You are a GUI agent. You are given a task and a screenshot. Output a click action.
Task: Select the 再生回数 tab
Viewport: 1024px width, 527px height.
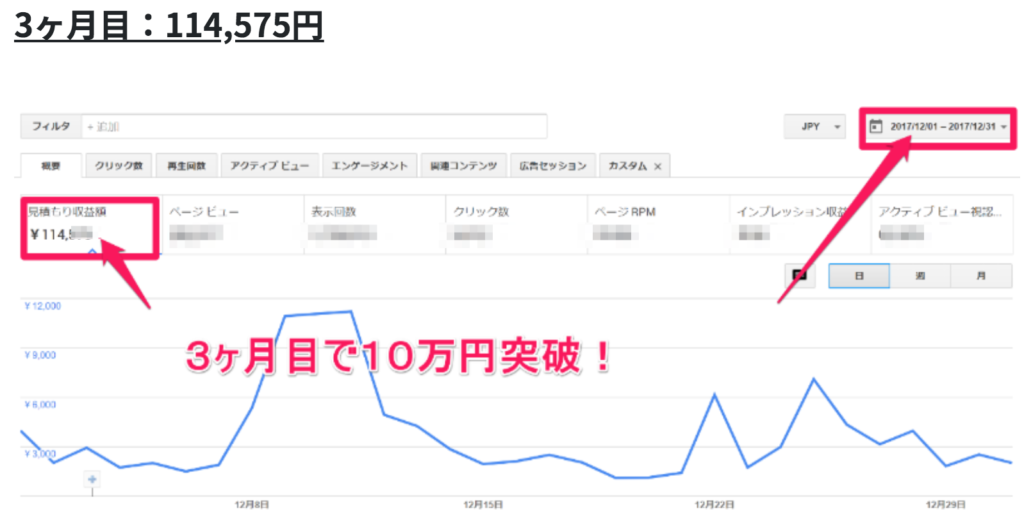[186, 166]
